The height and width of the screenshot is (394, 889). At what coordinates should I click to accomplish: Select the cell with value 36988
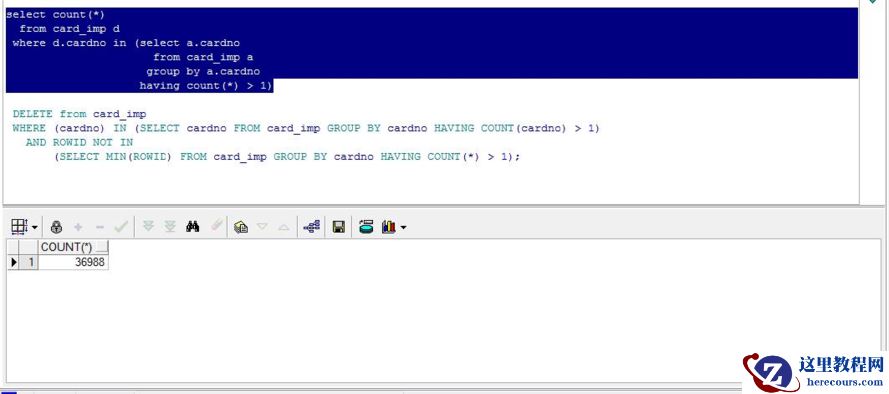click(x=73, y=262)
